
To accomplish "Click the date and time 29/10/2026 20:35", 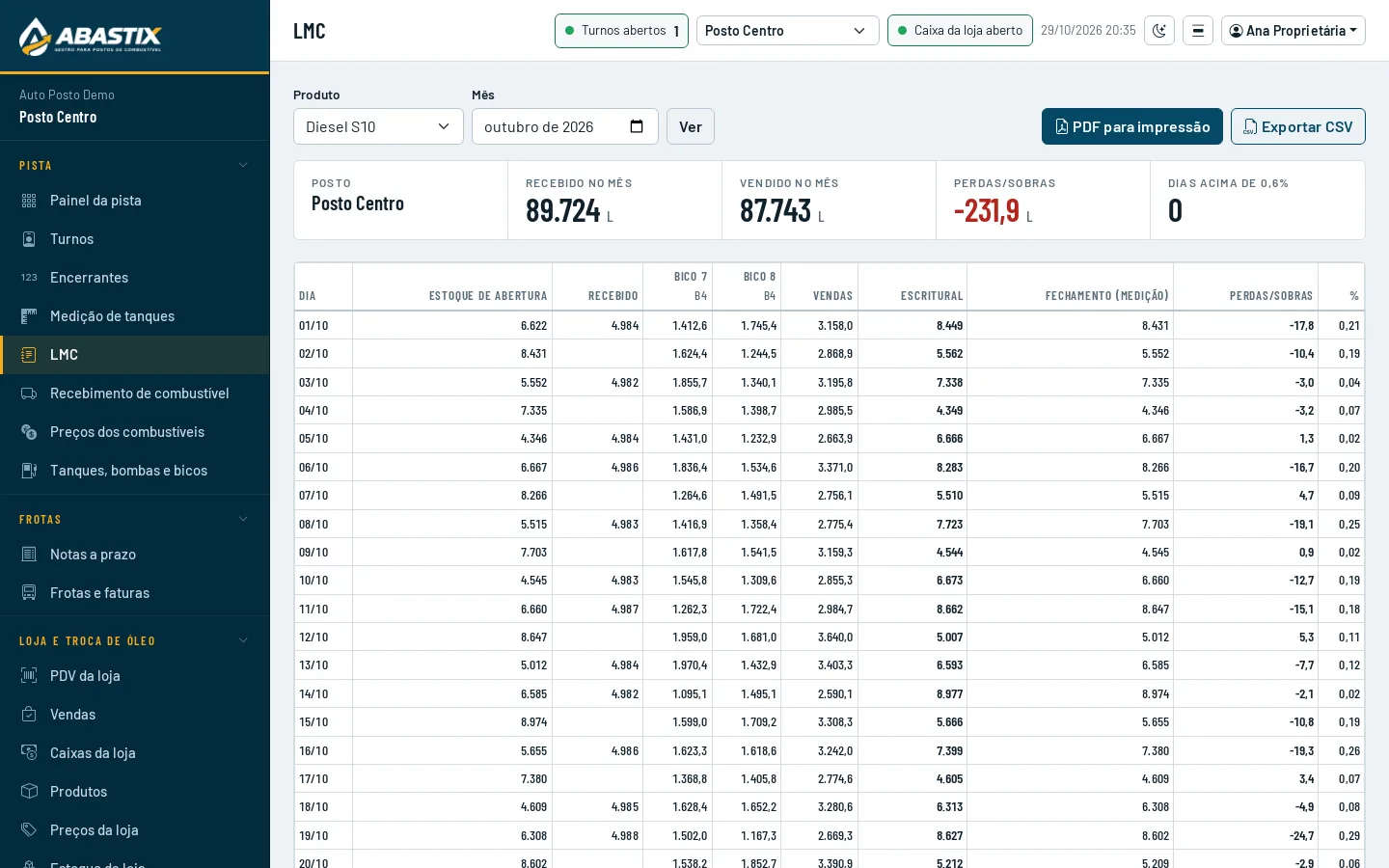I will pyautogui.click(x=1088, y=31).
